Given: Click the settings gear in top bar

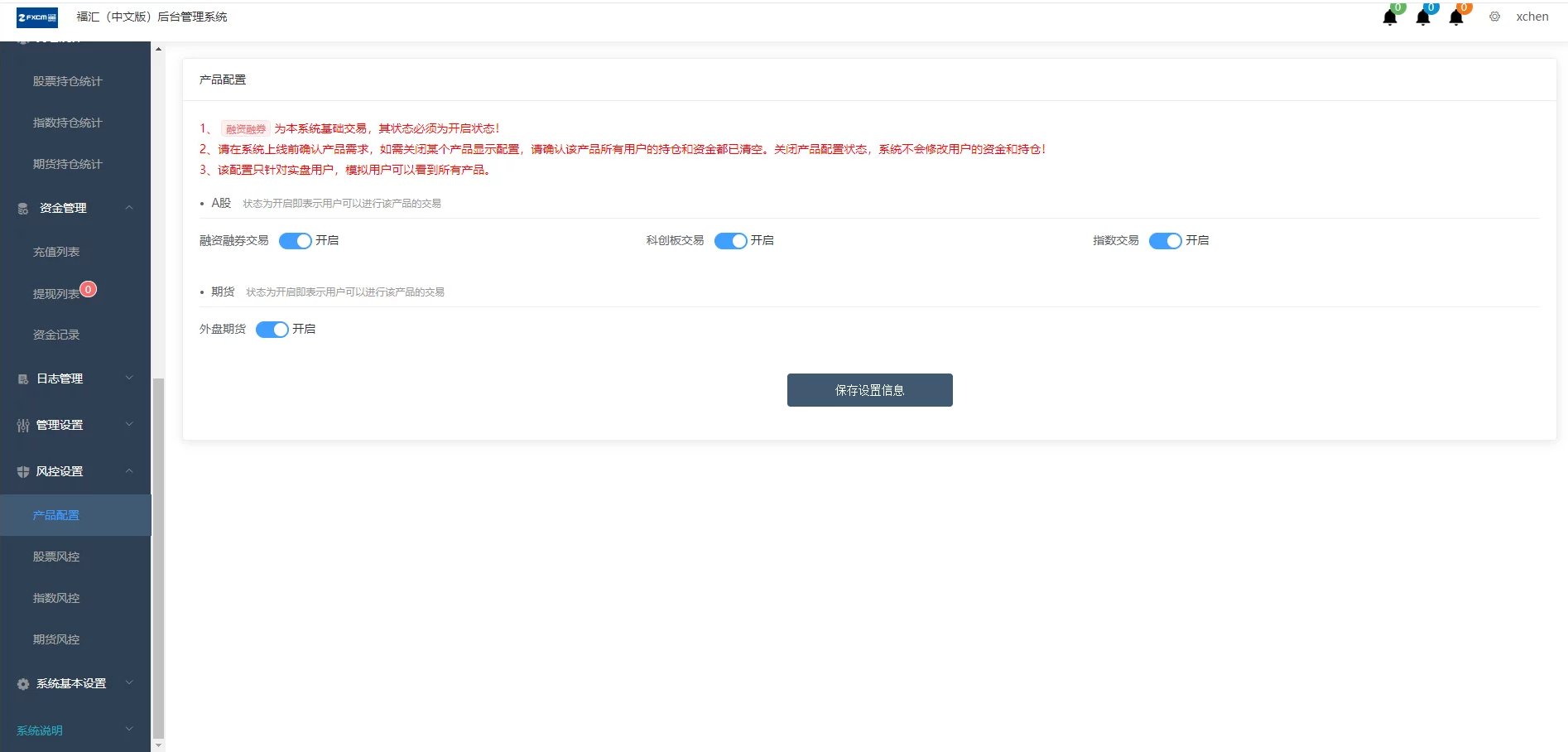Looking at the screenshot, I should click(1494, 17).
